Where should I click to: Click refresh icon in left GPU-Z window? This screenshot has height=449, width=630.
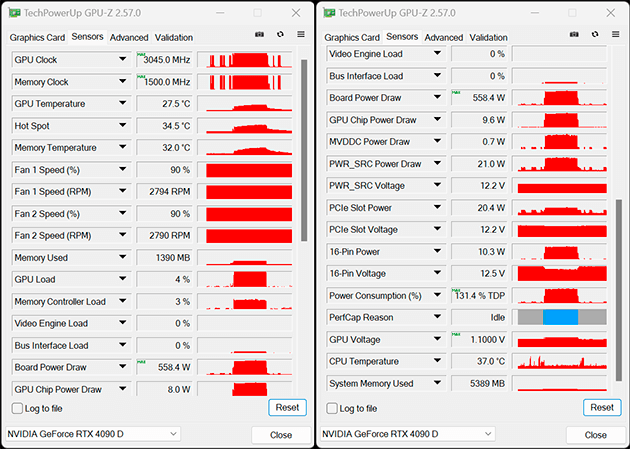pyautogui.click(x=280, y=35)
